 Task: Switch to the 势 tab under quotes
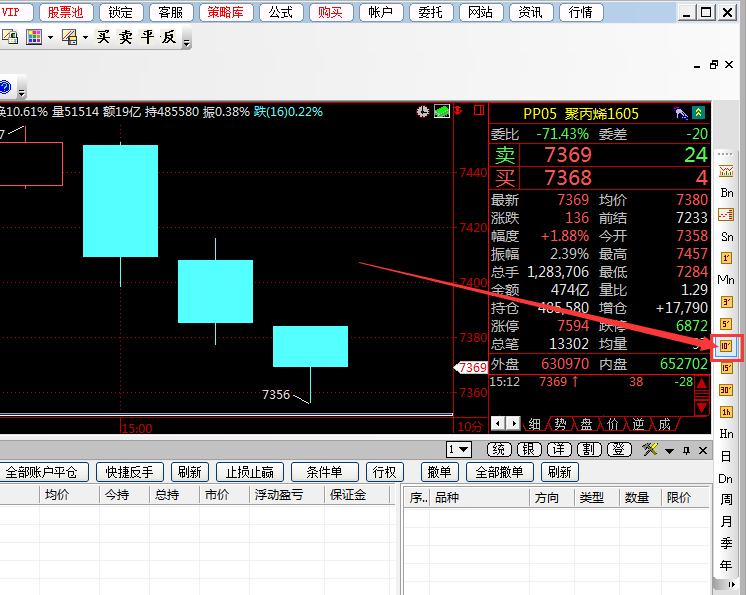click(x=560, y=424)
